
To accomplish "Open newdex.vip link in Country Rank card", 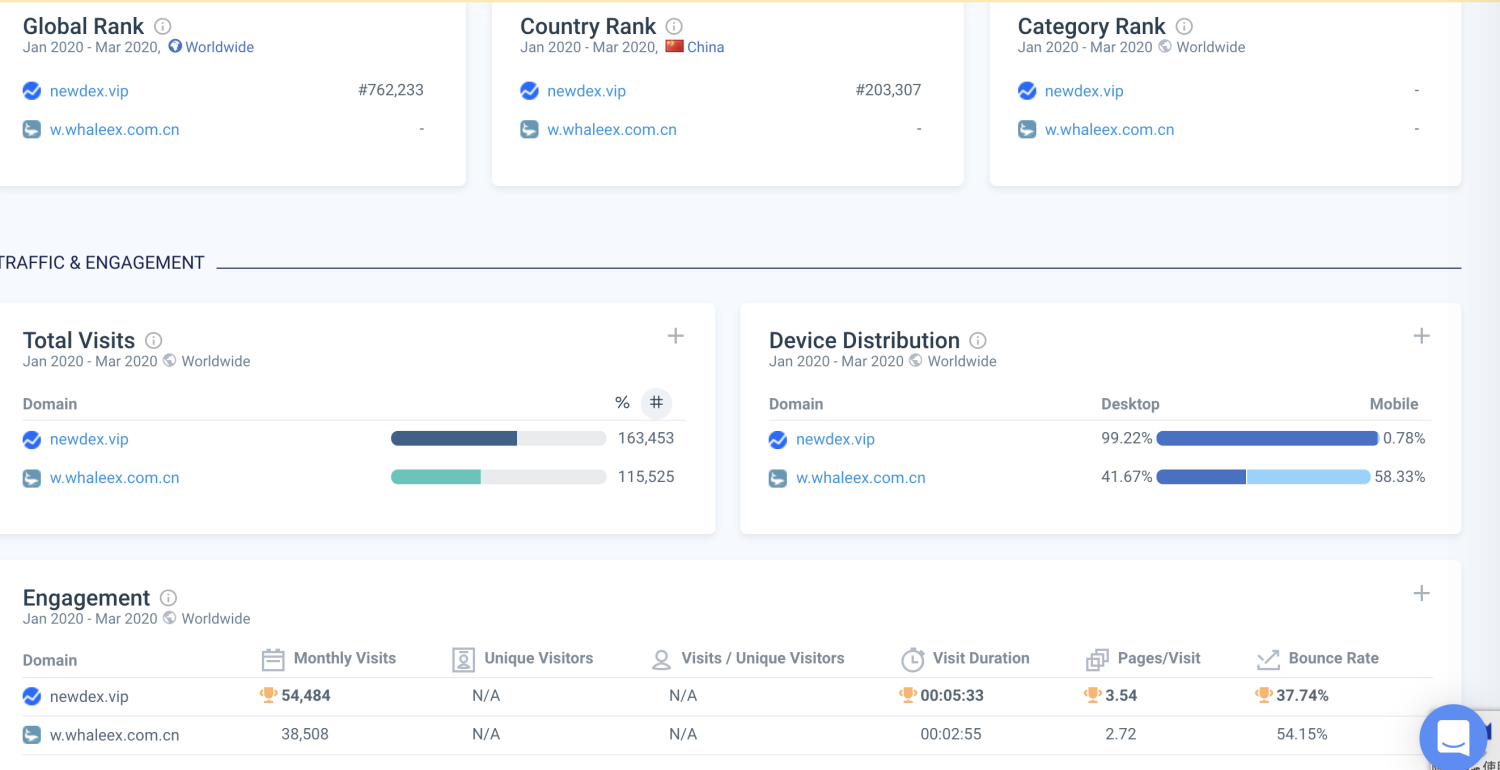I will 586,91.
